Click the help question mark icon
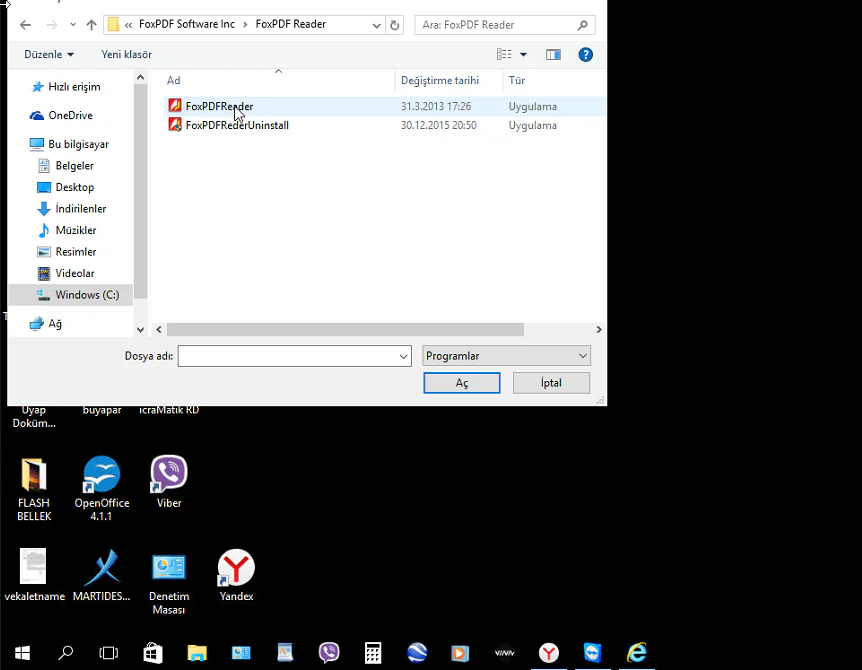Viewport: 862px width, 670px height. (586, 55)
